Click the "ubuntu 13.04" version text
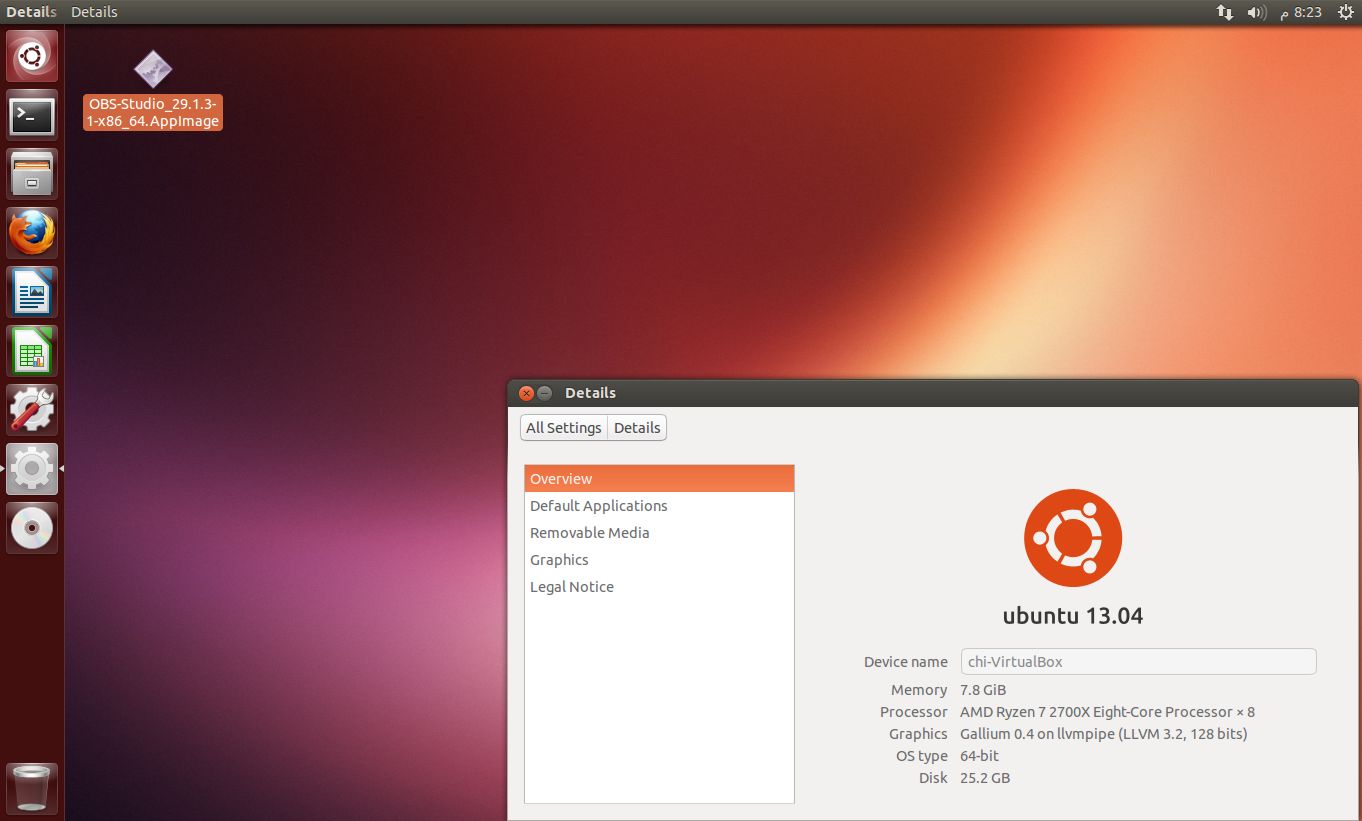 click(x=1073, y=615)
